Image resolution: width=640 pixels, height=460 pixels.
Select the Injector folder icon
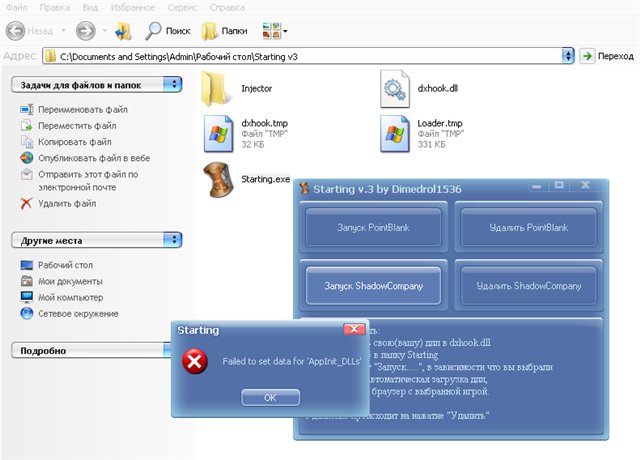pyautogui.click(x=216, y=88)
